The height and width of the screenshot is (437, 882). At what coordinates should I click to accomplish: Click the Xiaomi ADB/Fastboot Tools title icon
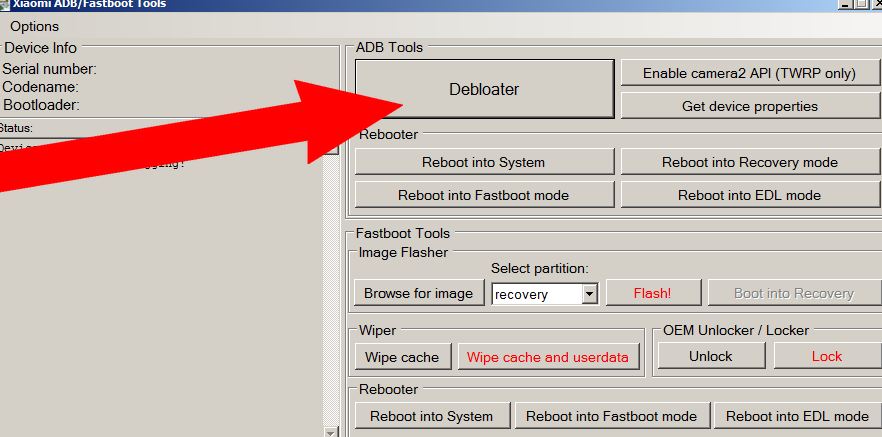4,4
